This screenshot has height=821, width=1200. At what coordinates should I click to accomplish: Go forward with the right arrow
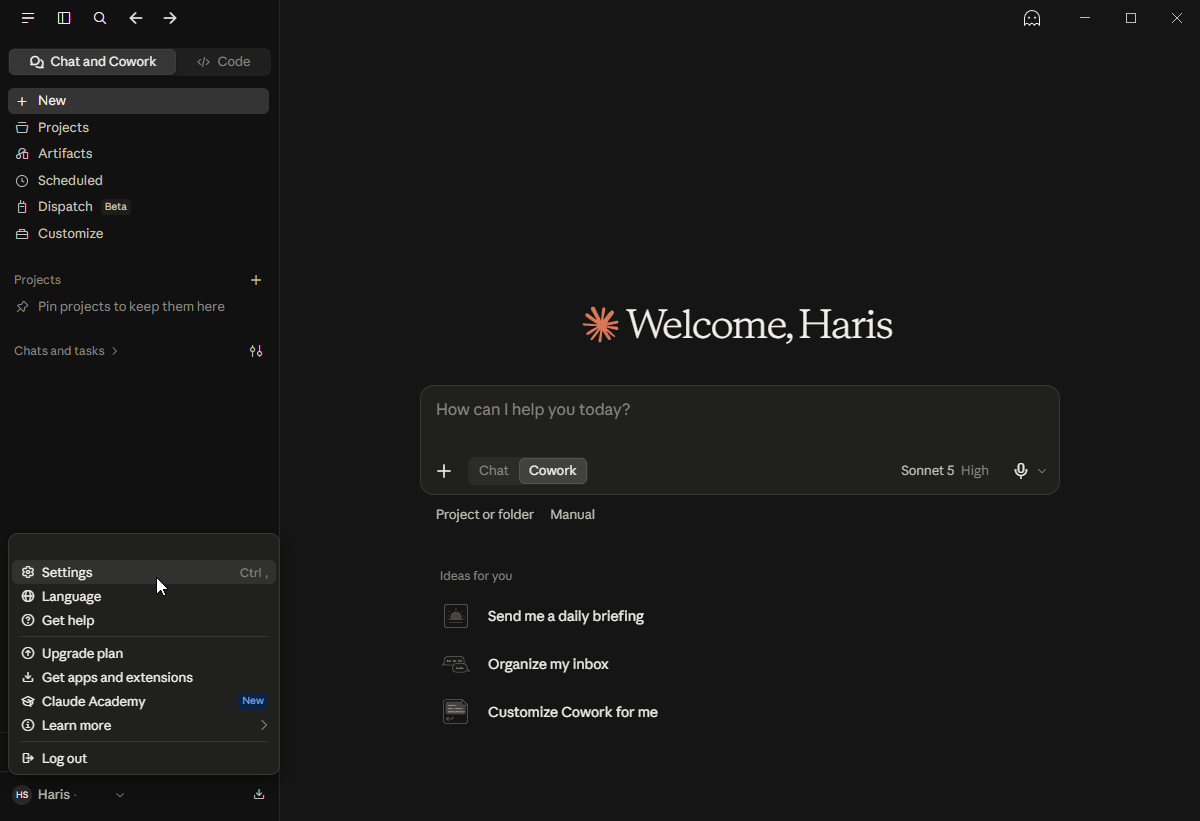(170, 18)
